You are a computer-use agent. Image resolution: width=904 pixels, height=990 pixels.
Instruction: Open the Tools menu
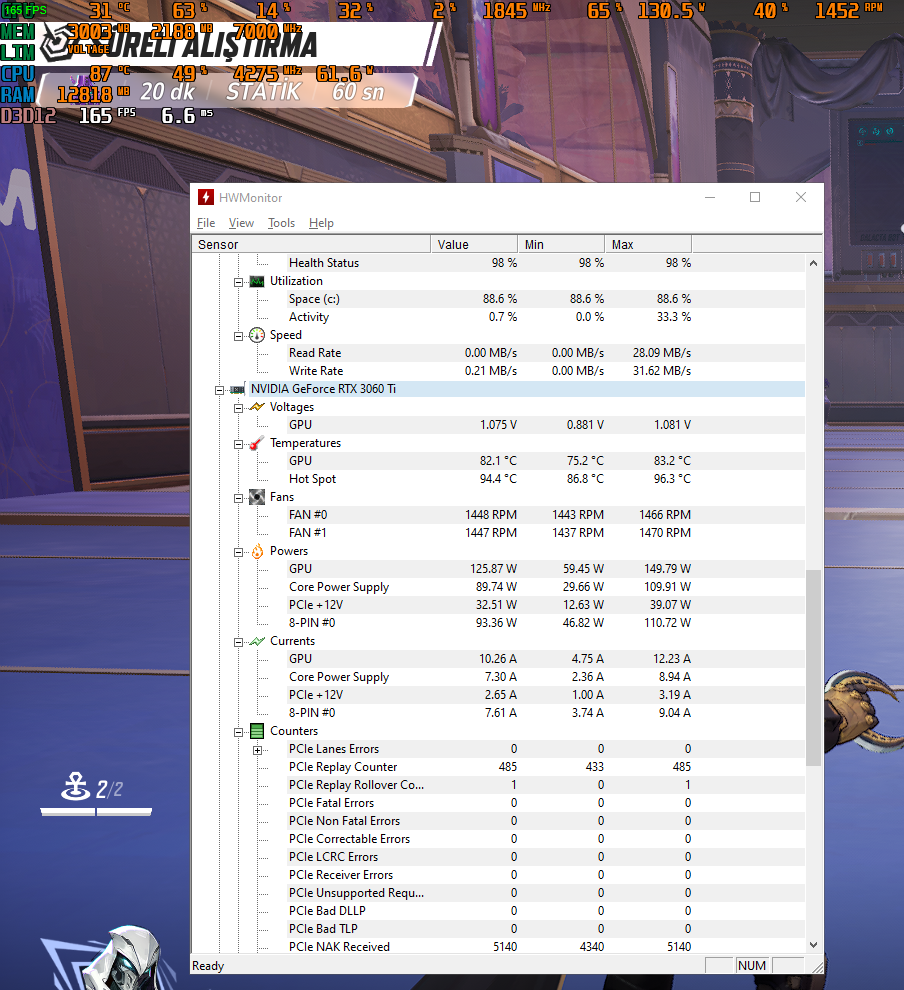click(x=281, y=223)
